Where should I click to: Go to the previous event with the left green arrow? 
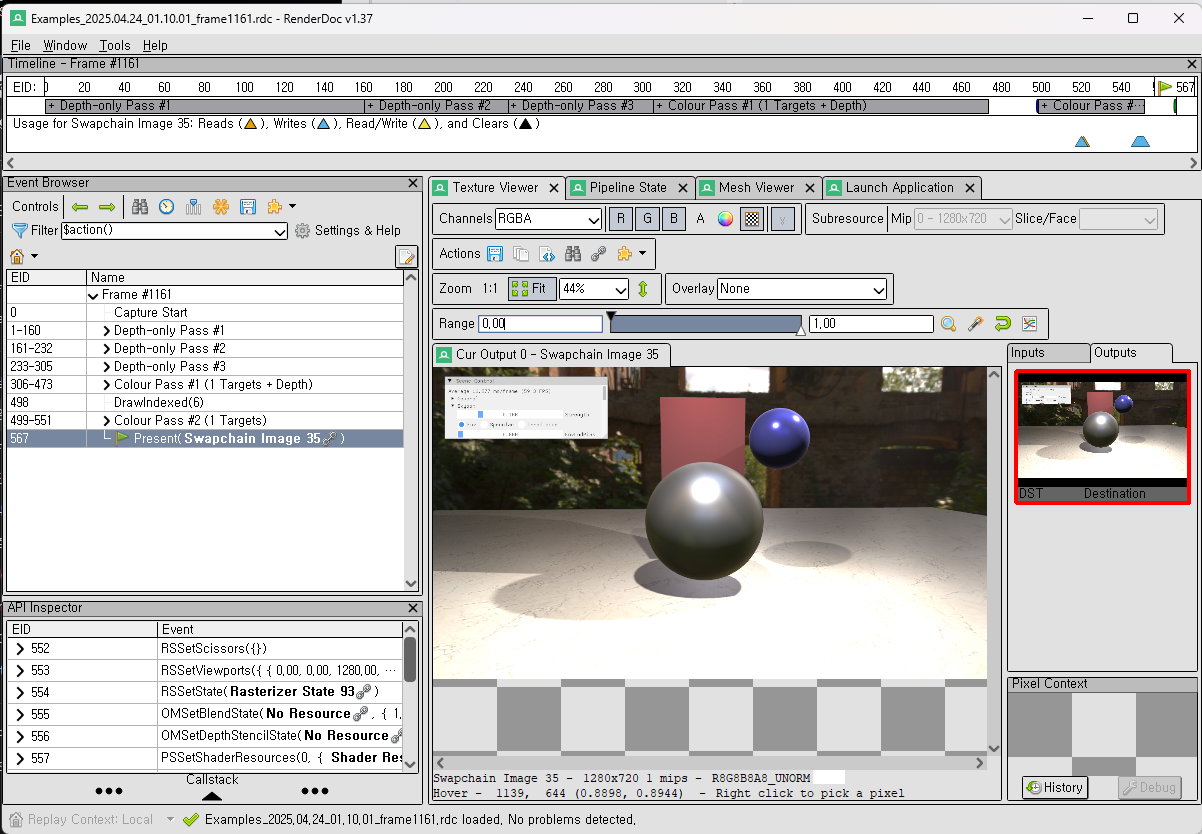coord(80,207)
